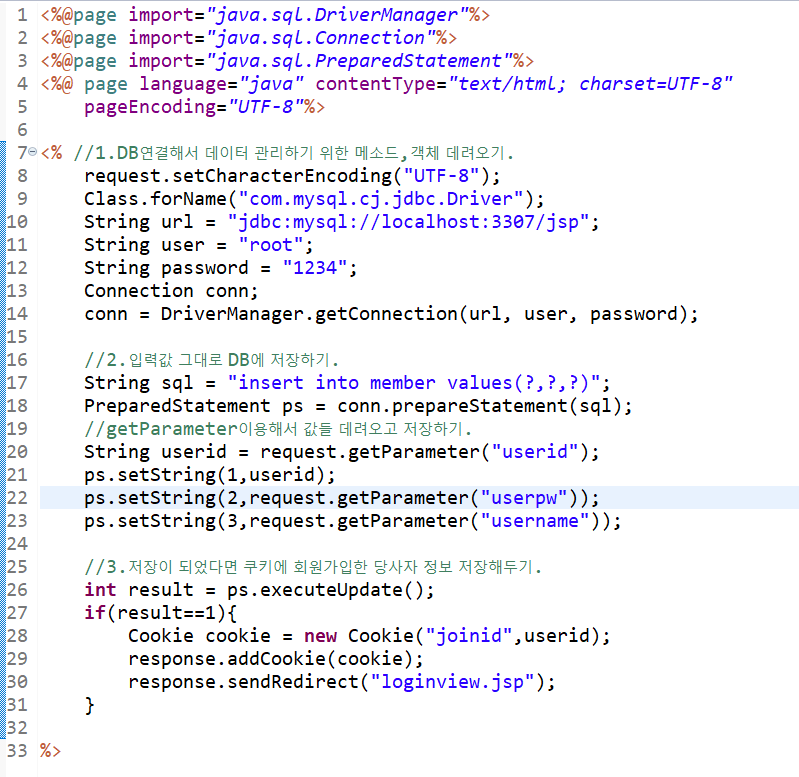Click line number 1 in the gutter
This screenshot has height=777, width=799.
click(x=22, y=15)
